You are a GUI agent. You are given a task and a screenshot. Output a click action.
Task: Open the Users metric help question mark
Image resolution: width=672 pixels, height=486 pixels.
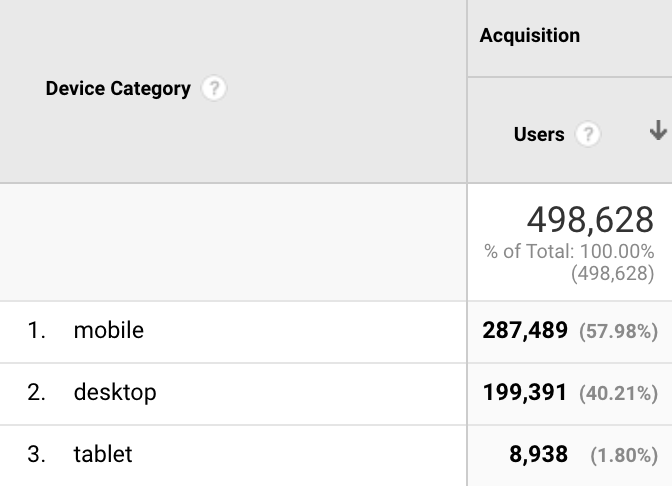point(588,134)
